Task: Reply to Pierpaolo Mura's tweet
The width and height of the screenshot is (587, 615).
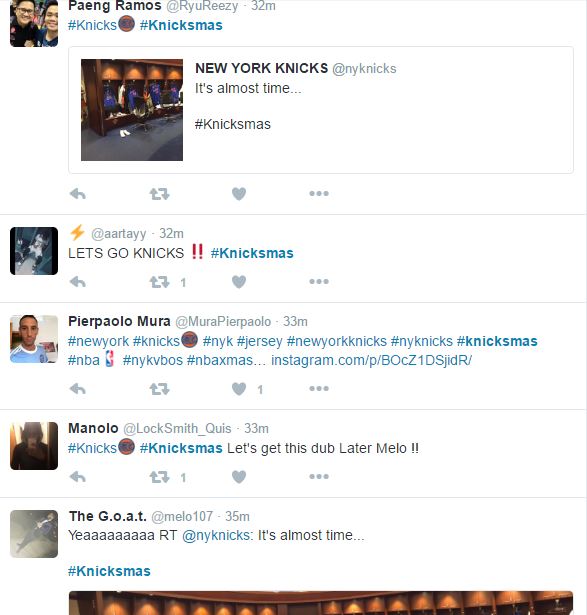Action: (78, 389)
